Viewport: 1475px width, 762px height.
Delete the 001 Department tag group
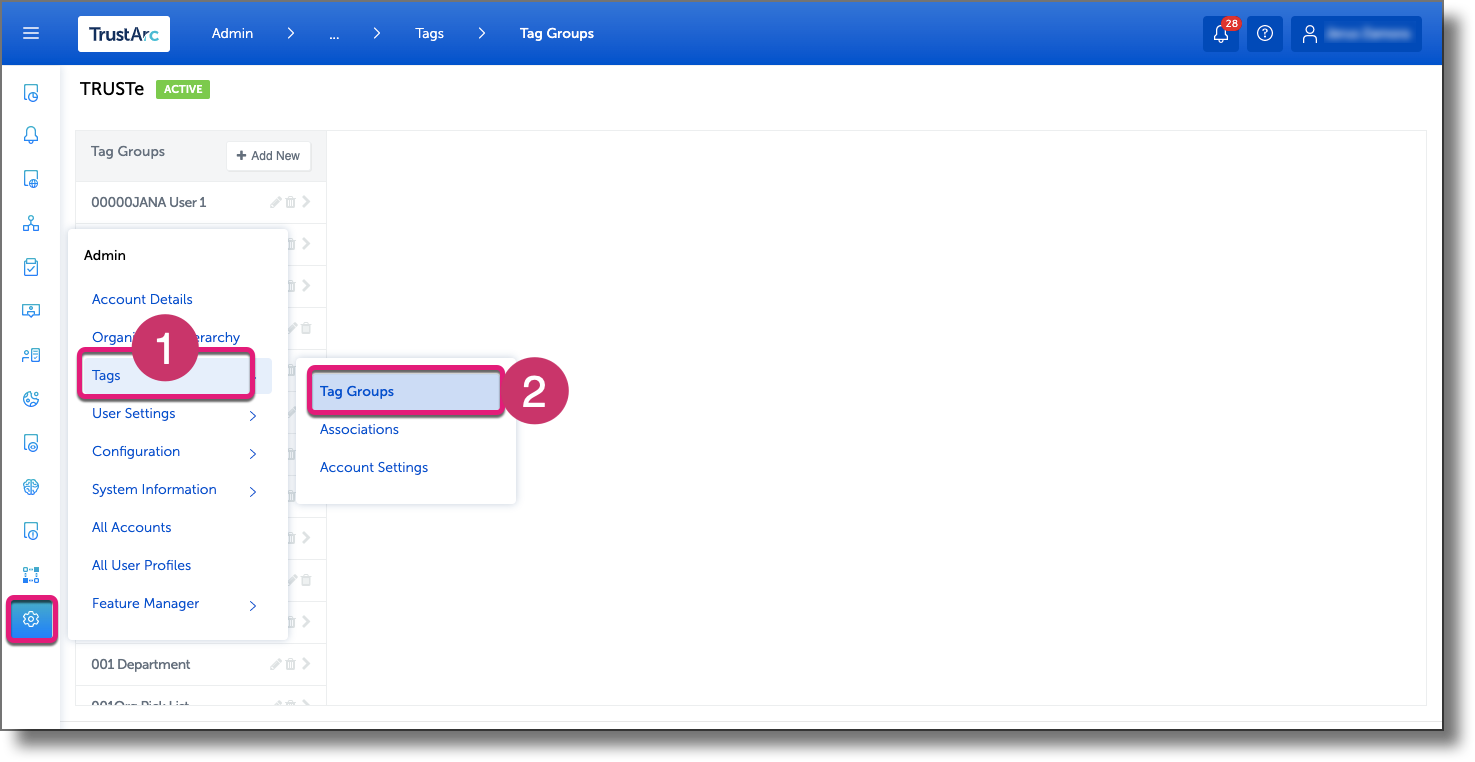coord(291,664)
